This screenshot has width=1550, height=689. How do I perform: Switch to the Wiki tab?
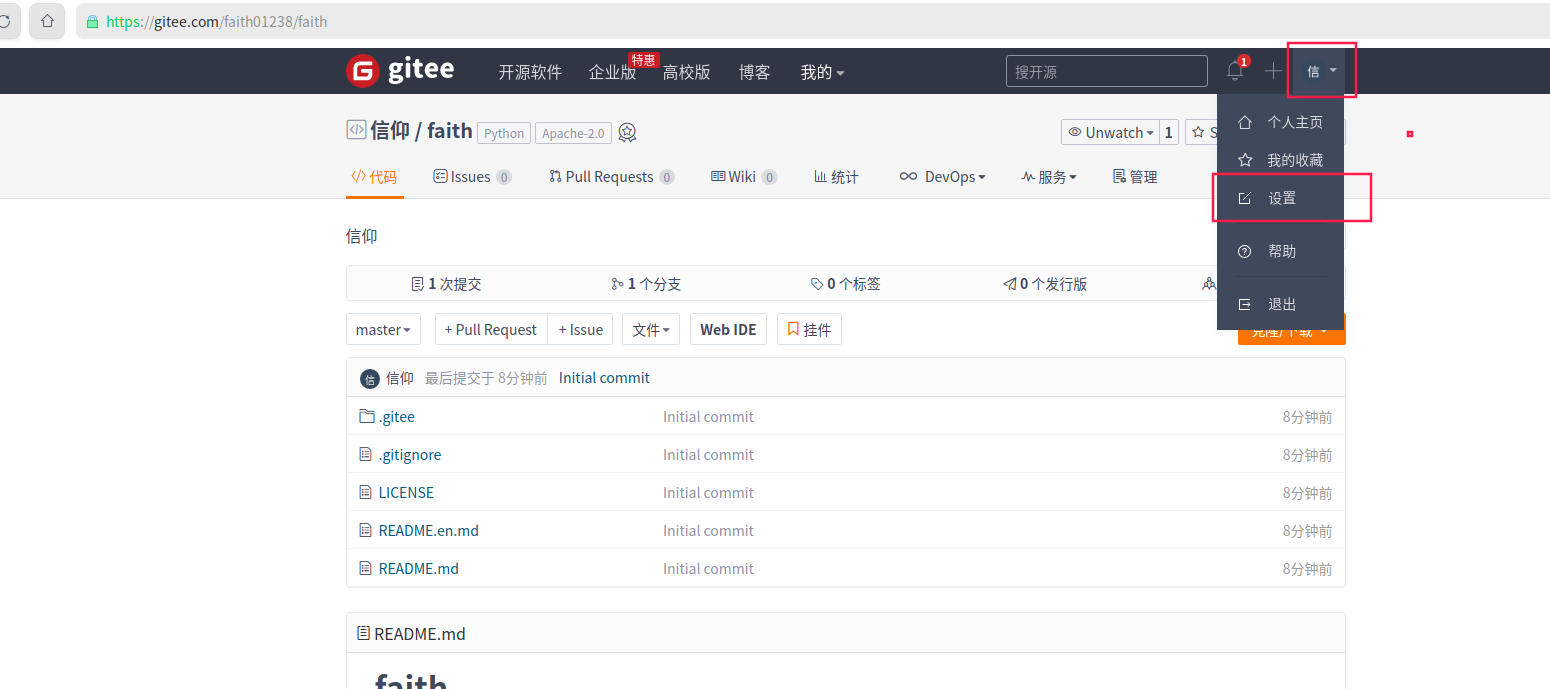pyautogui.click(x=744, y=177)
